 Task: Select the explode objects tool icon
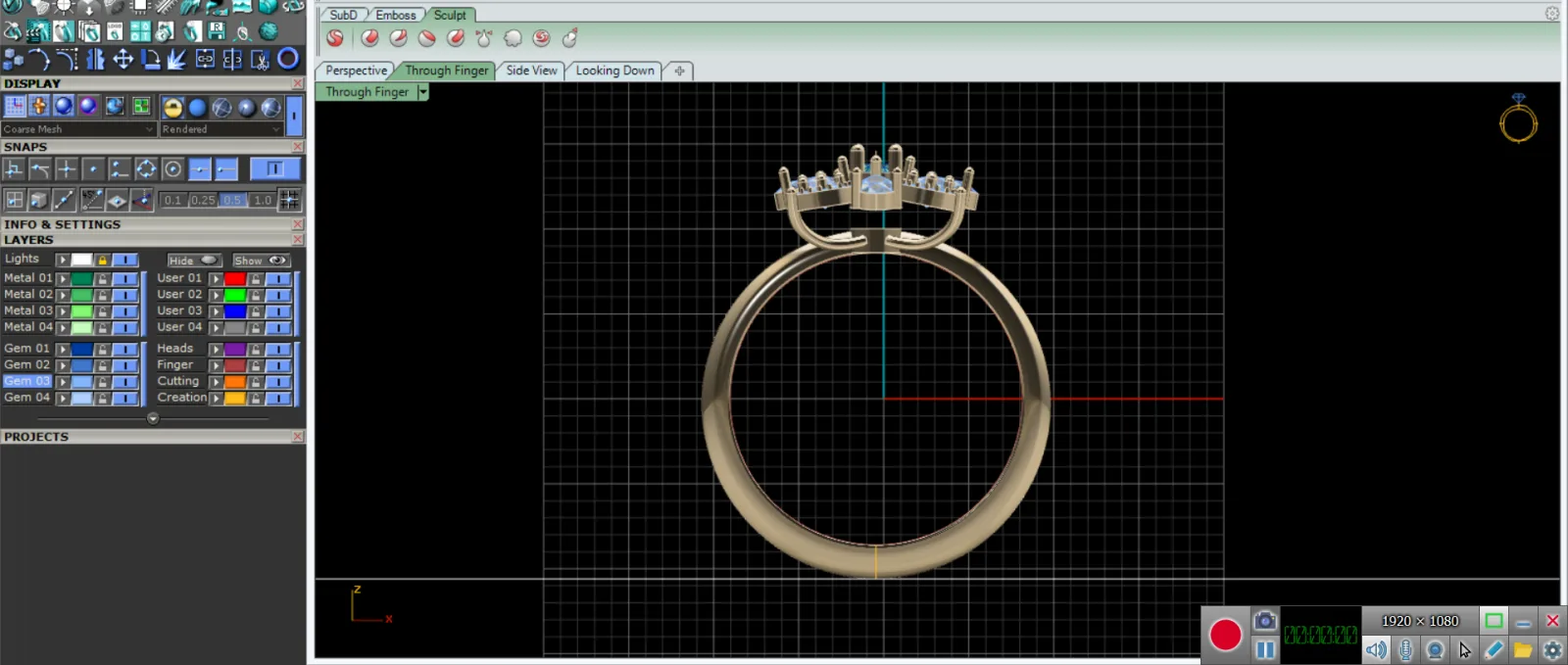tap(177, 60)
